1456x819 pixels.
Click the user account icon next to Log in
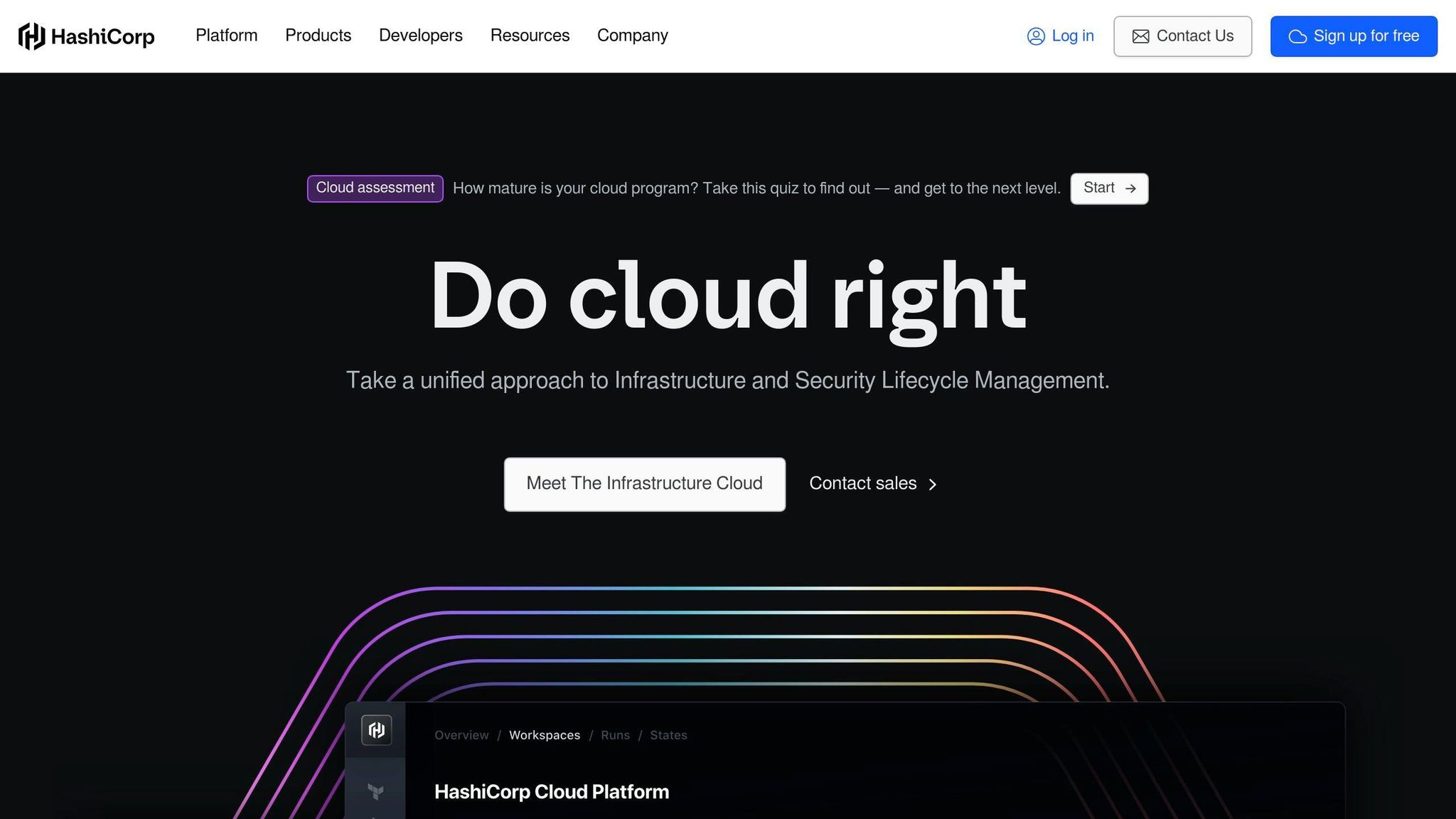1036,36
